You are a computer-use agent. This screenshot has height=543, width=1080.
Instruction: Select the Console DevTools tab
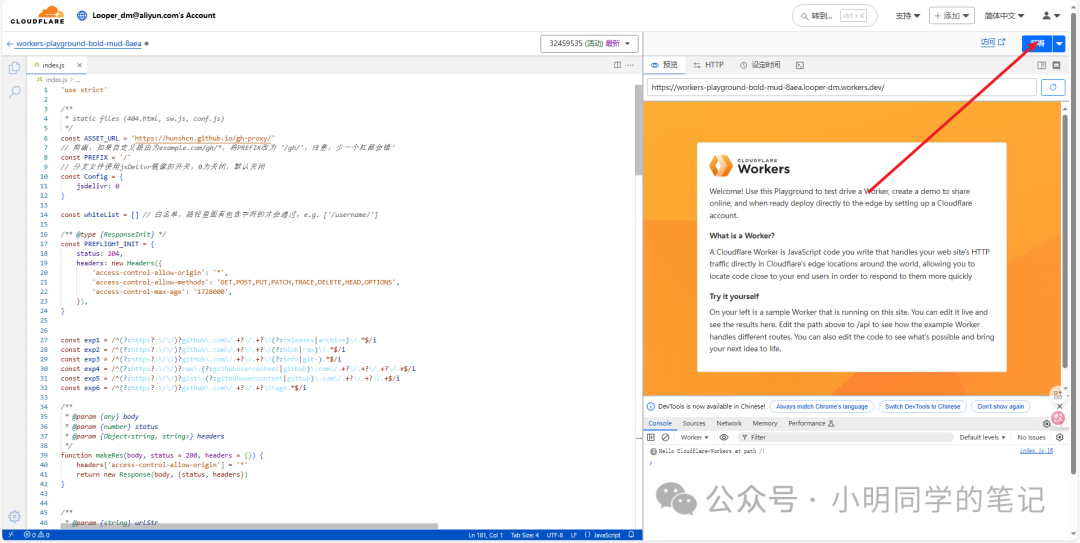660,424
